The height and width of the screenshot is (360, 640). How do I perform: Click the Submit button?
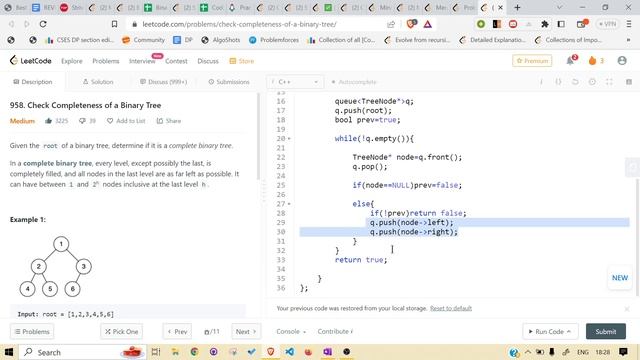[606, 331]
